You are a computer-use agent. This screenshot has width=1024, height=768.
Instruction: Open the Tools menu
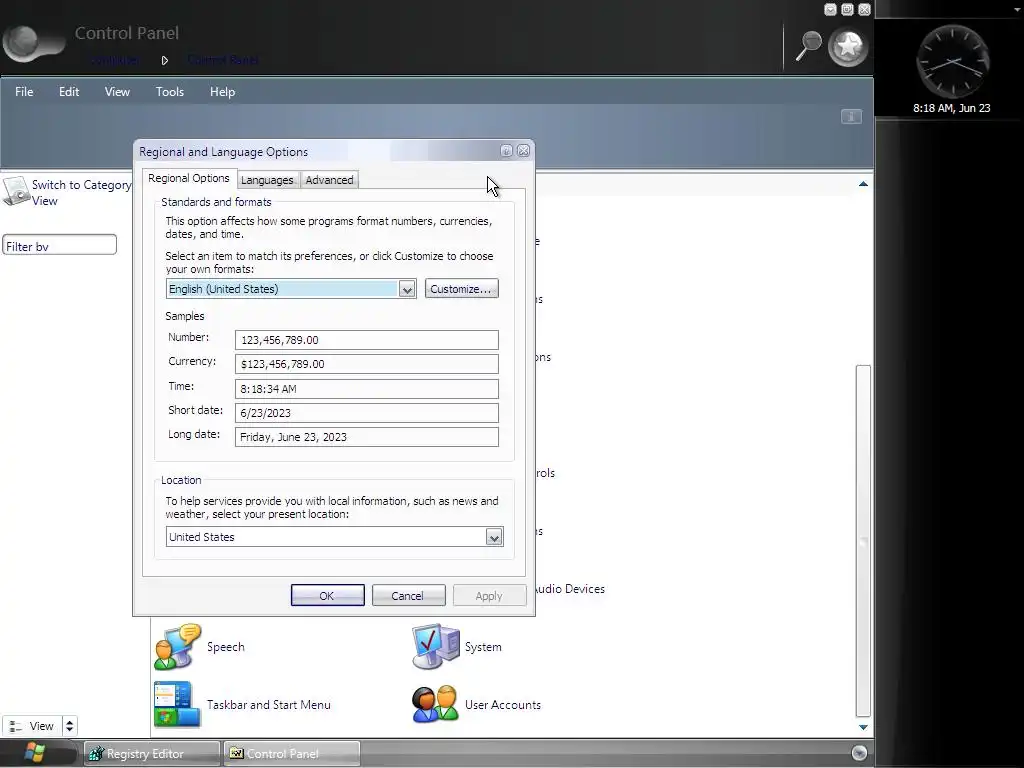[170, 92]
